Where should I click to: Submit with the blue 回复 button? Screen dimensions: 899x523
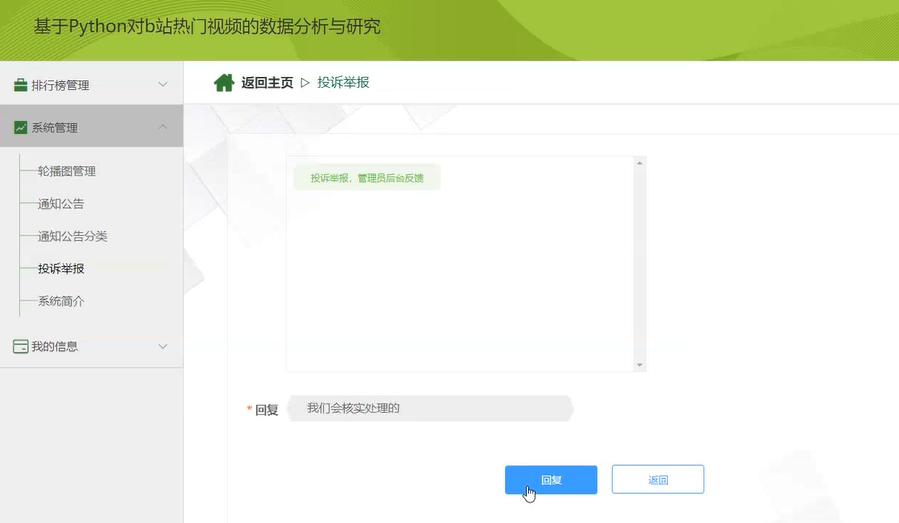[551, 479]
